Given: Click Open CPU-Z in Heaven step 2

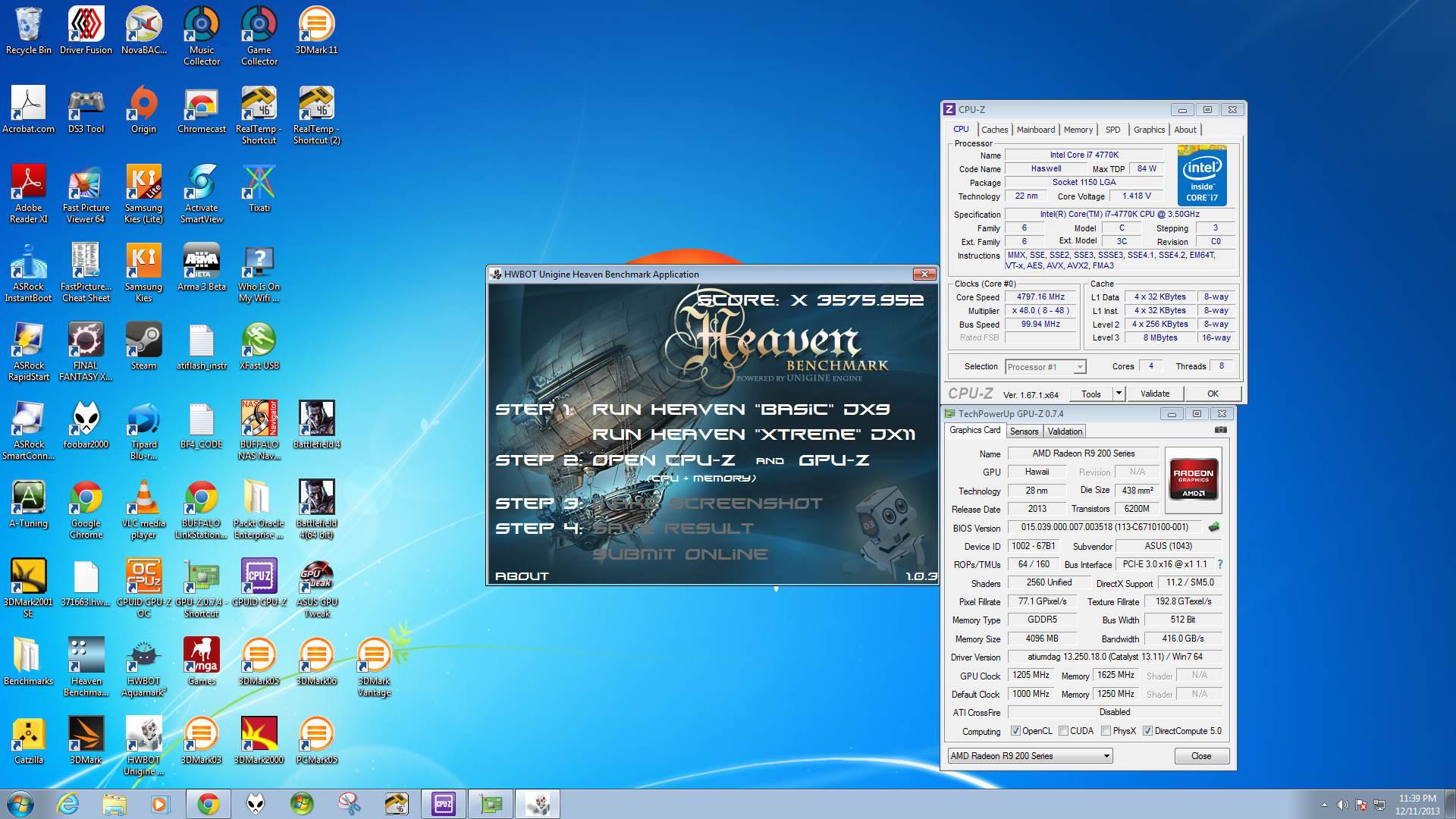Looking at the screenshot, I should pos(664,460).
